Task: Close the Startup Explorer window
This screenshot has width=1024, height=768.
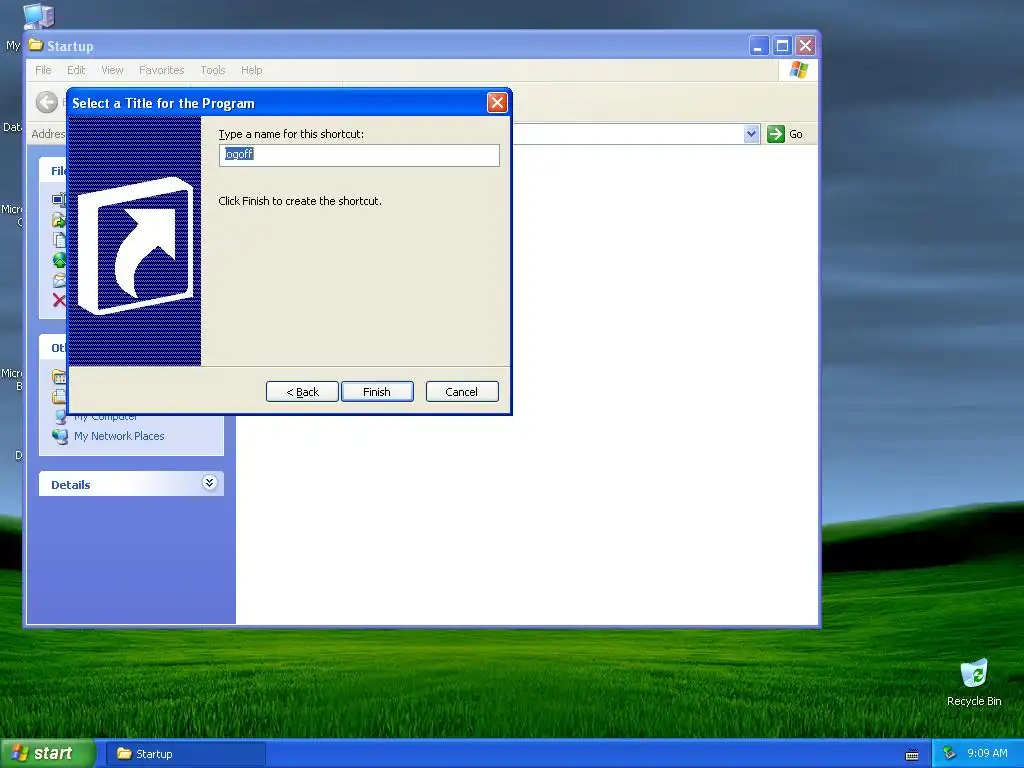Action: [805, 46]
